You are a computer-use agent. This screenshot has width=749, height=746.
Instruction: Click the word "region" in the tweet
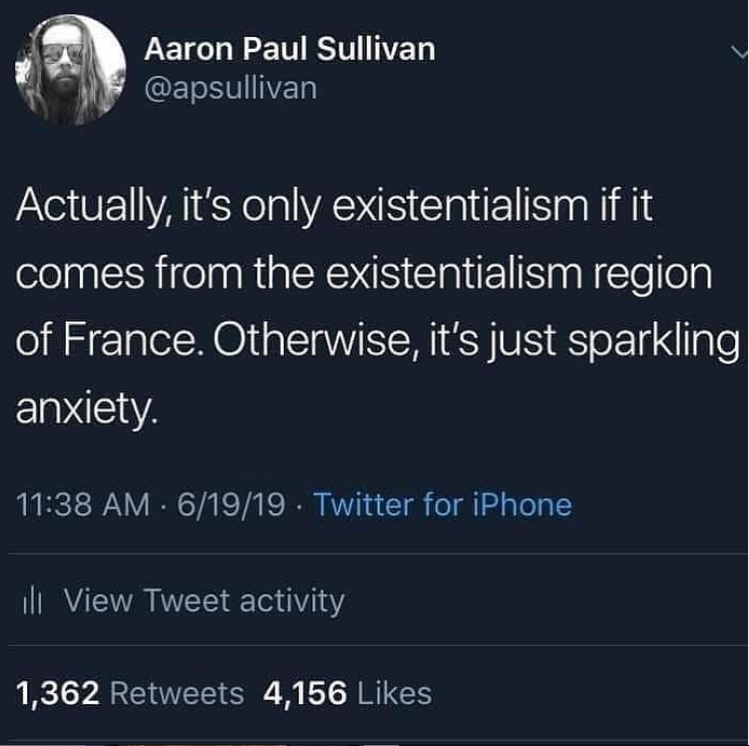tap(653, 276)
